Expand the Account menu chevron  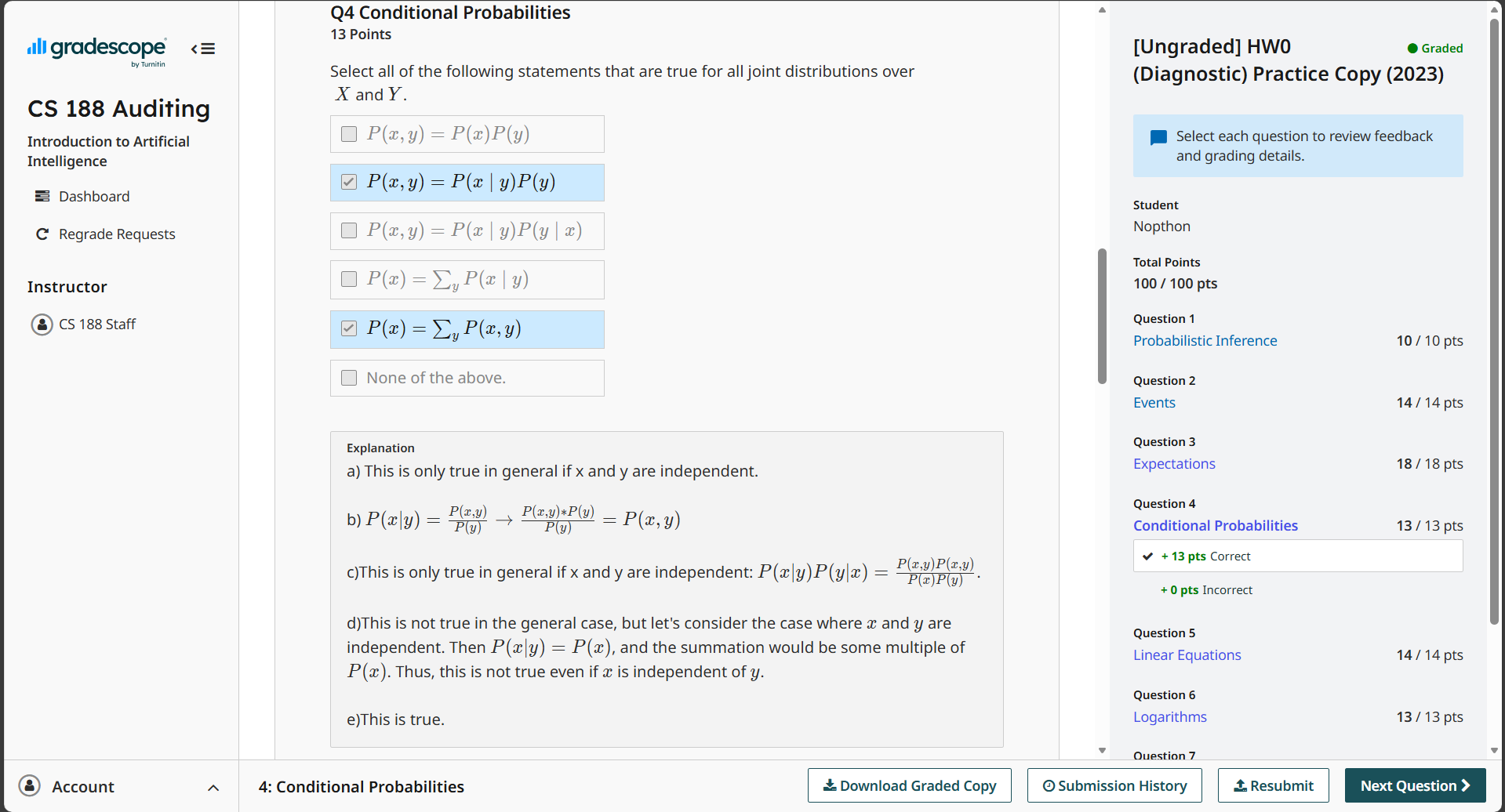tap(213, 787)
